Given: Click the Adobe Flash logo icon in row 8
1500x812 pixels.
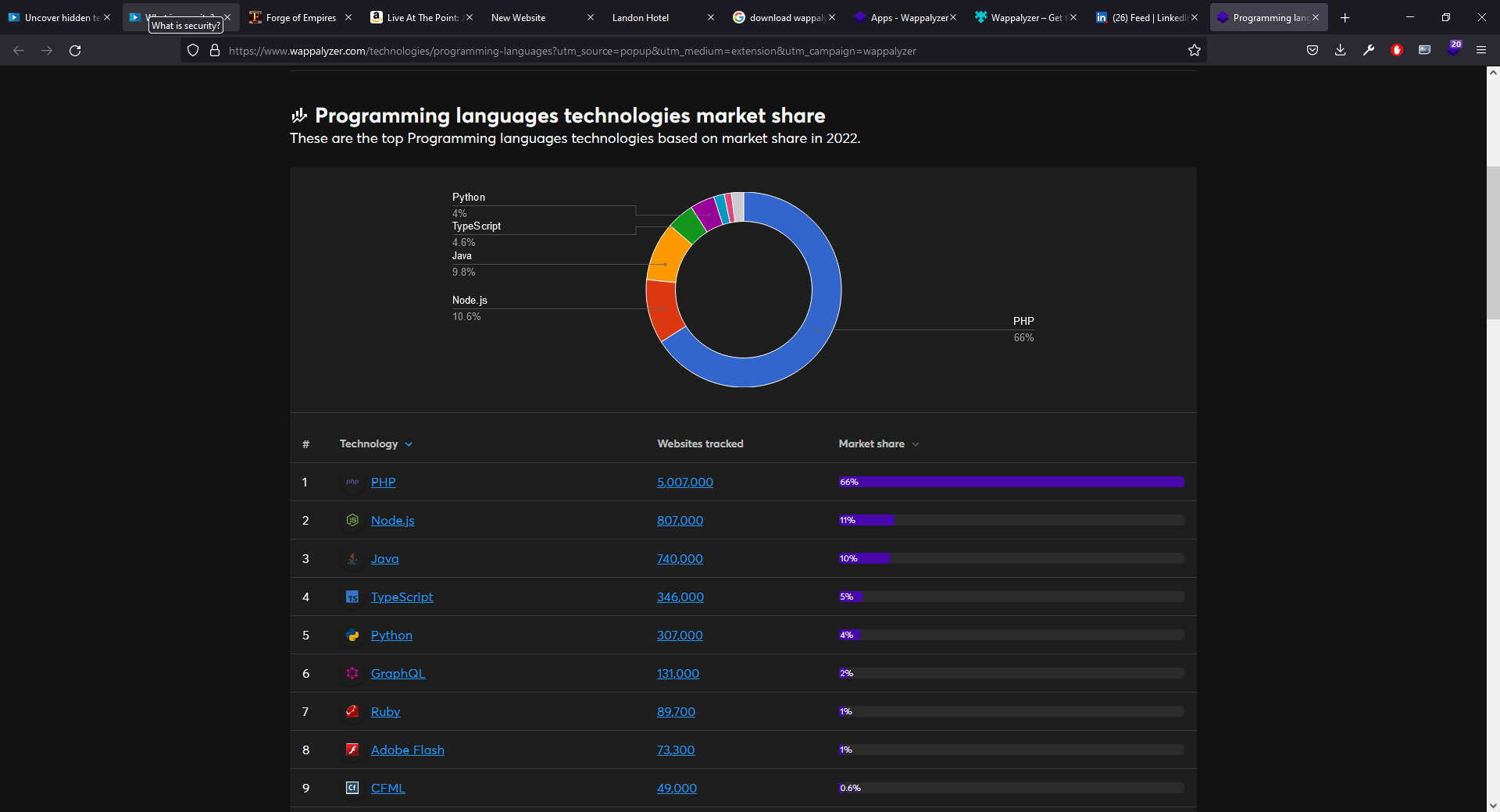Looking at the screenshot, I should [352, 750].
